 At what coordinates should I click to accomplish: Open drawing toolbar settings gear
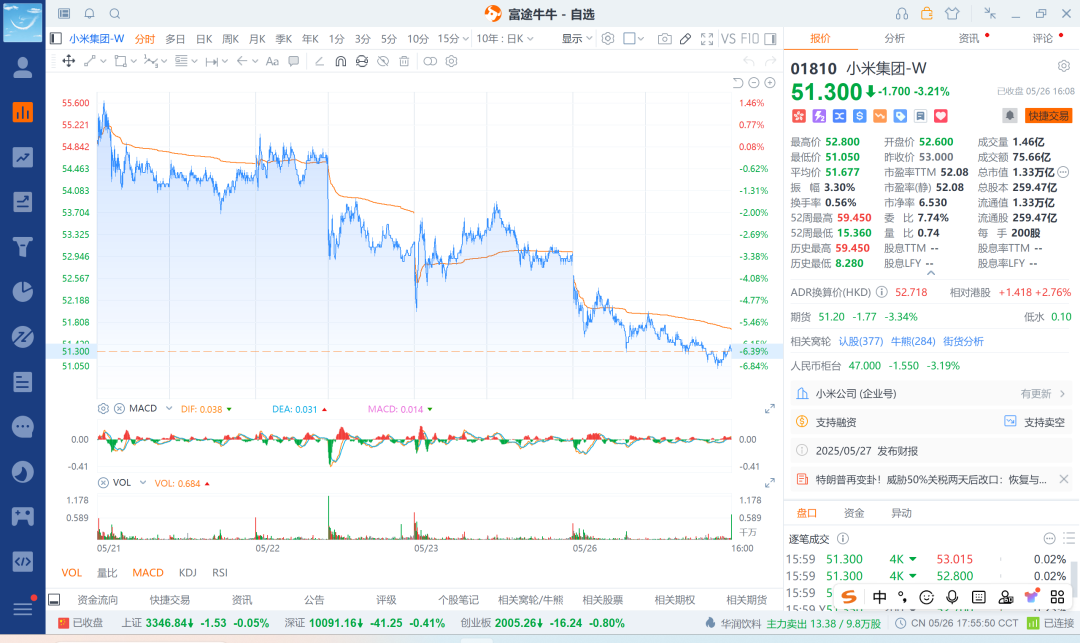[451, 61]
